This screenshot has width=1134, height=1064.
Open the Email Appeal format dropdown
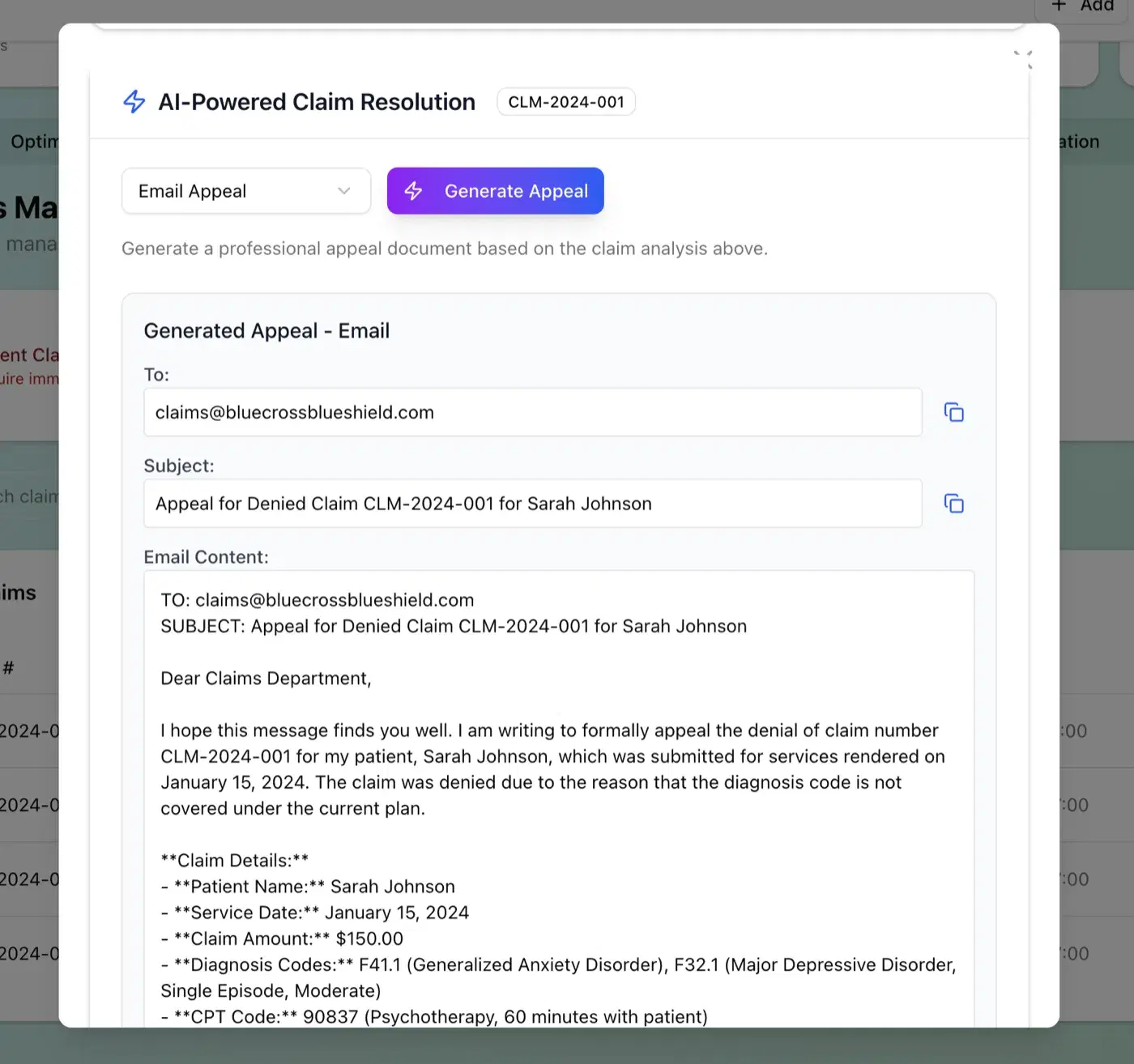click(246, 191)
